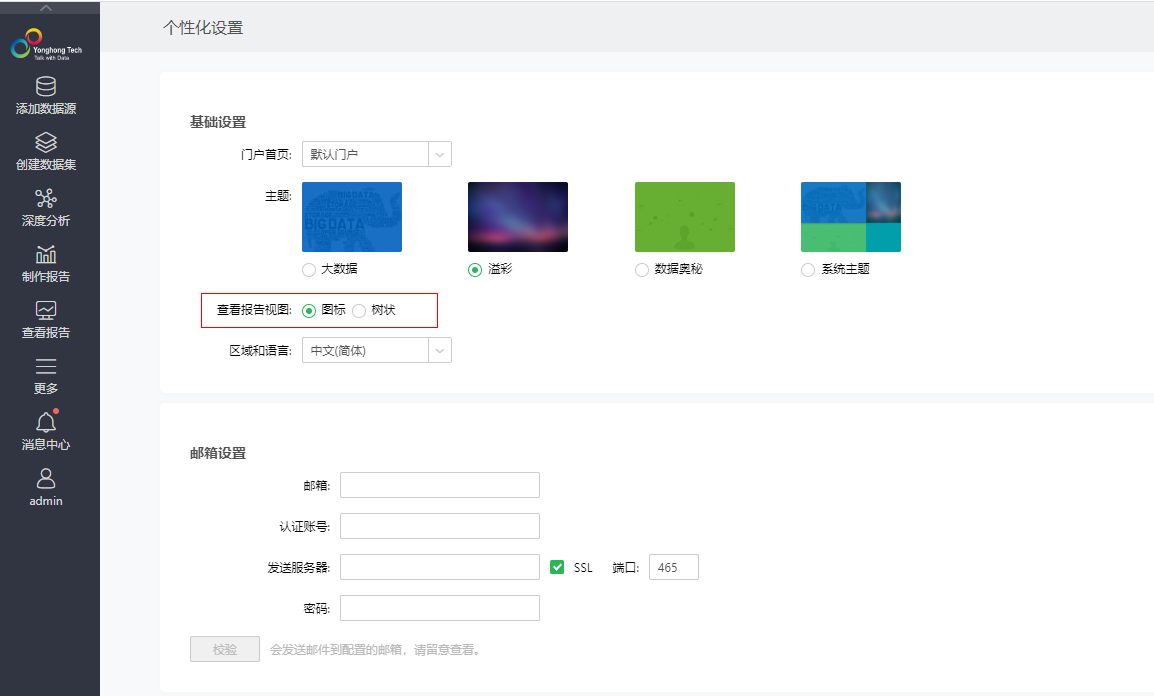The width and height of the screenshot is (1154, 696).
Task: Click admin label in sidebar
Action: [x=46, y=501]
